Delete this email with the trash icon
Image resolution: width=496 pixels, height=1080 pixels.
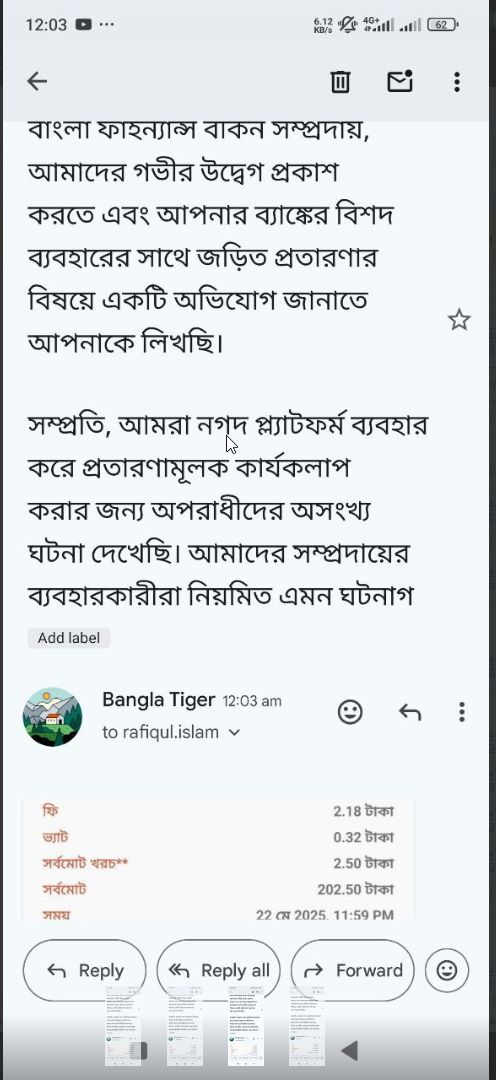[340, 82]
